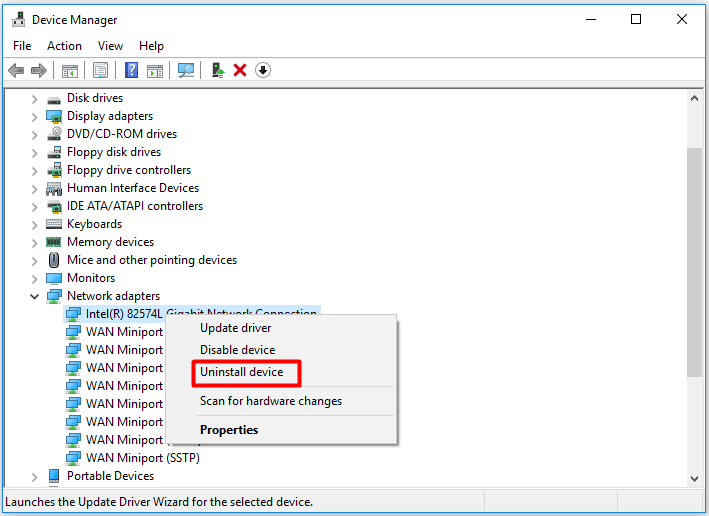The image size is (709, 516).
Task: Open the Help menu
Action: (x=151, y=46)
